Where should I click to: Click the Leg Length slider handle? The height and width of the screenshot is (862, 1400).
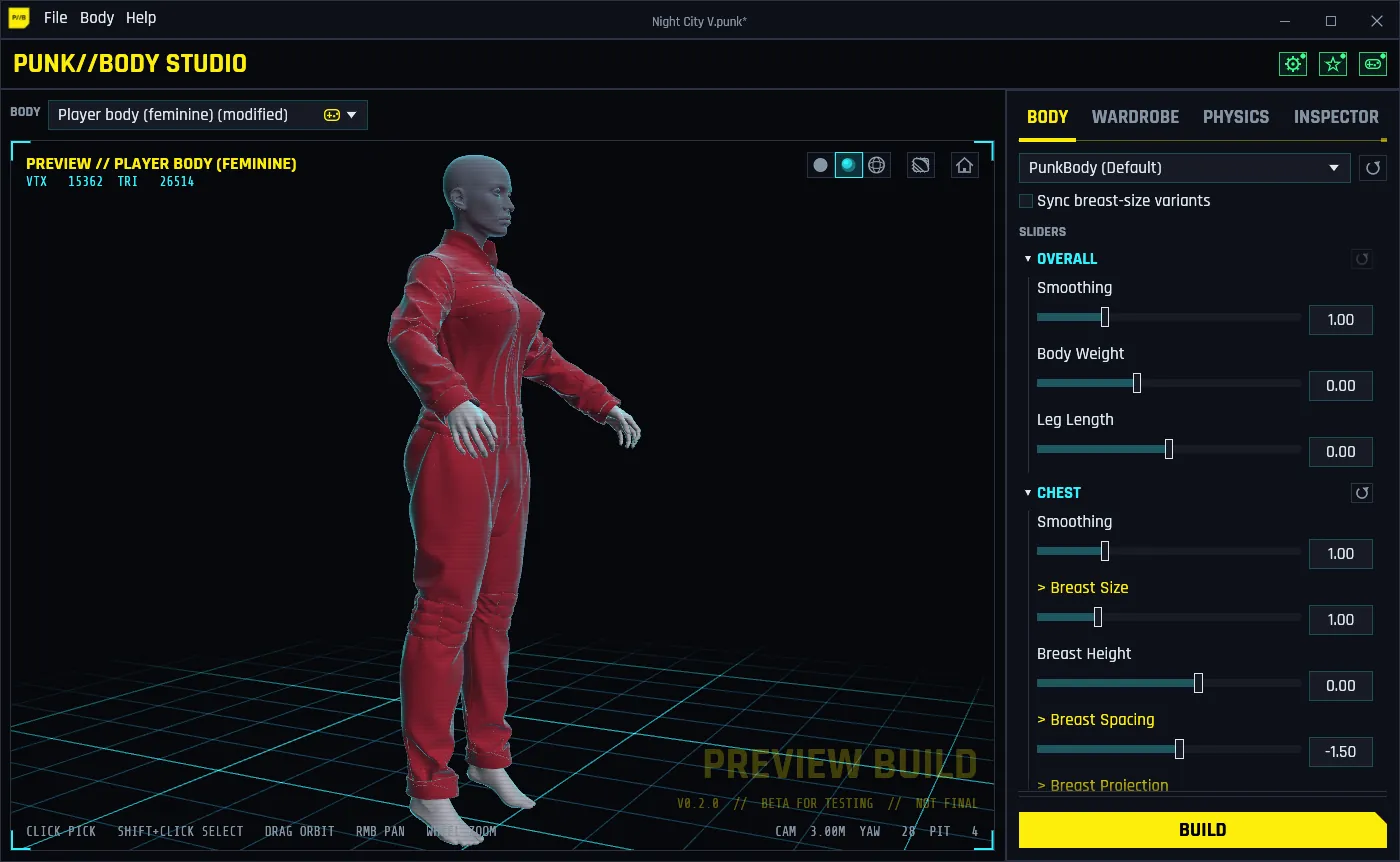(x=1169, y=450)
